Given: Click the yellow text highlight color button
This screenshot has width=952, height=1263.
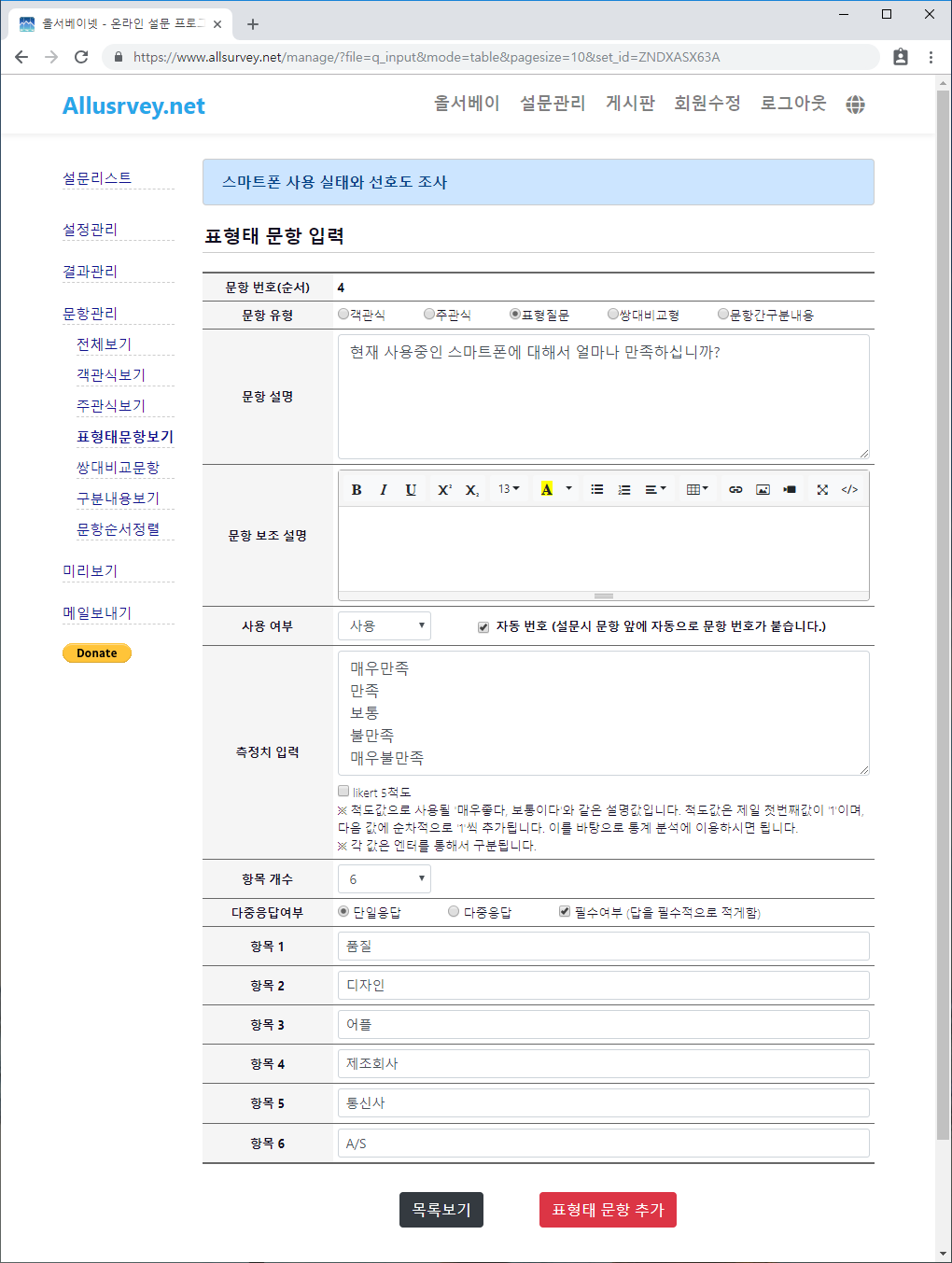Looking at the screenshot, I should click(x=547, y=489).
